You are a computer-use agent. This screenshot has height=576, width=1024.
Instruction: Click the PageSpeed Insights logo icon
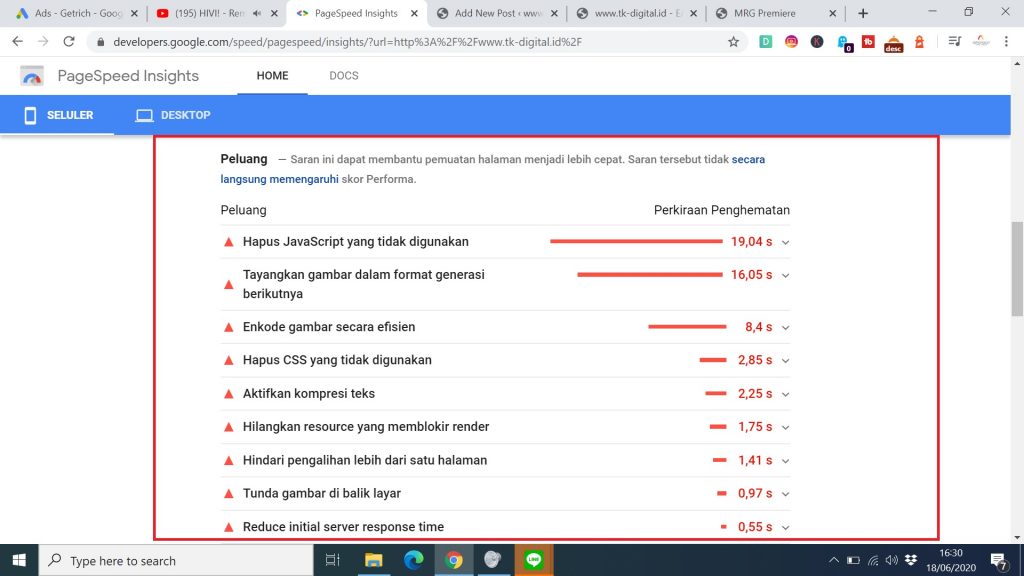pyautogui.click(x=33, y=76)
